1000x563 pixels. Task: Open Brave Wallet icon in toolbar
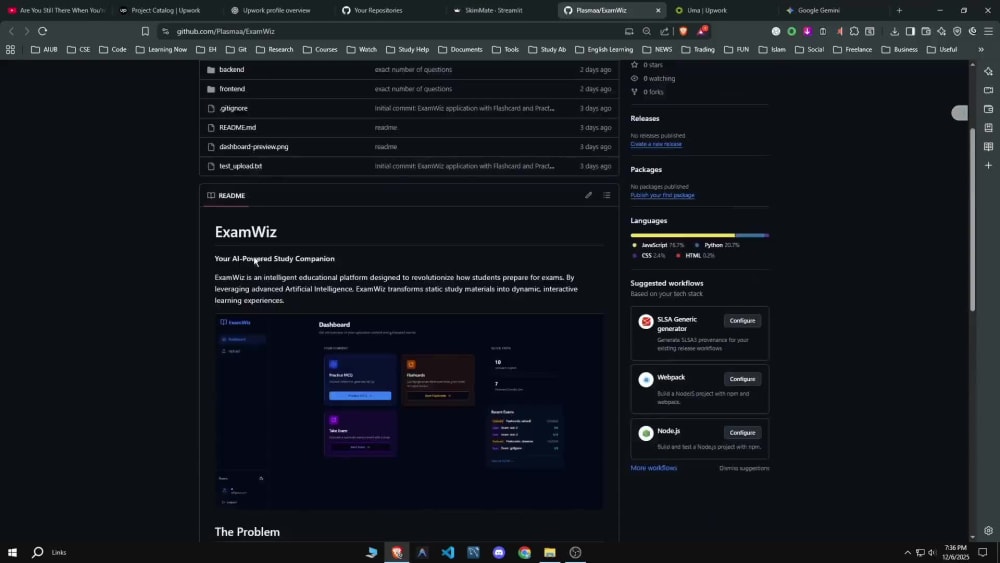click(926, 31)
